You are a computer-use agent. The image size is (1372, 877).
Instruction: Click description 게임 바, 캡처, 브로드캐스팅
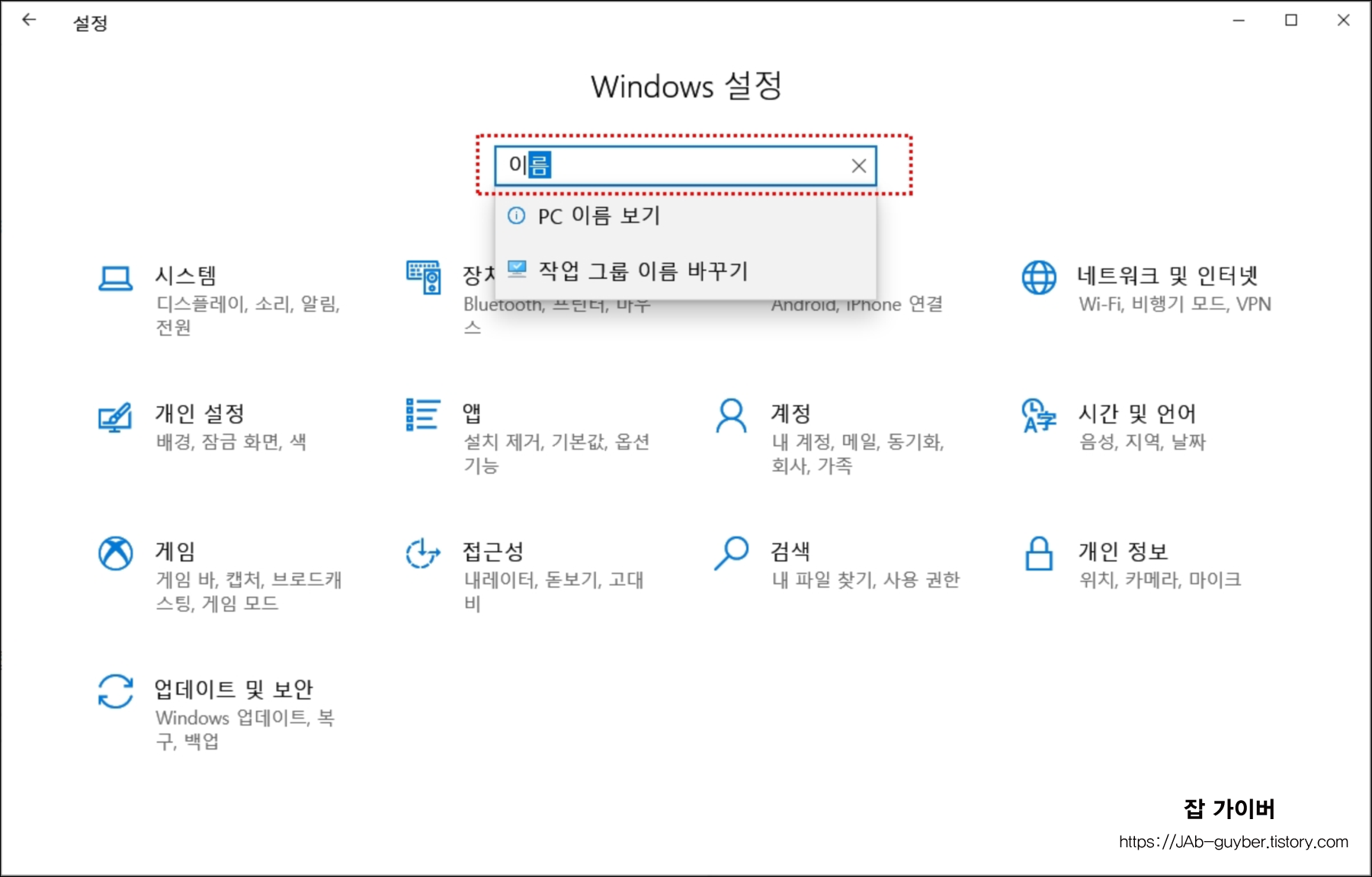coord(248,591)
